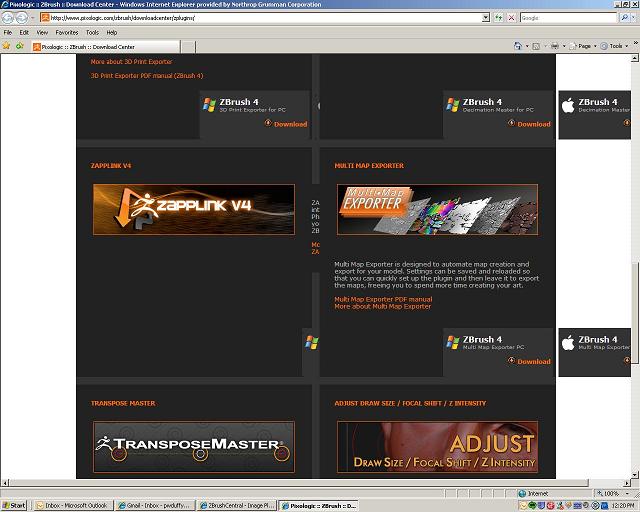Click the Home toolbar icon
Screen dimensions: 640x512
[518, 46]
